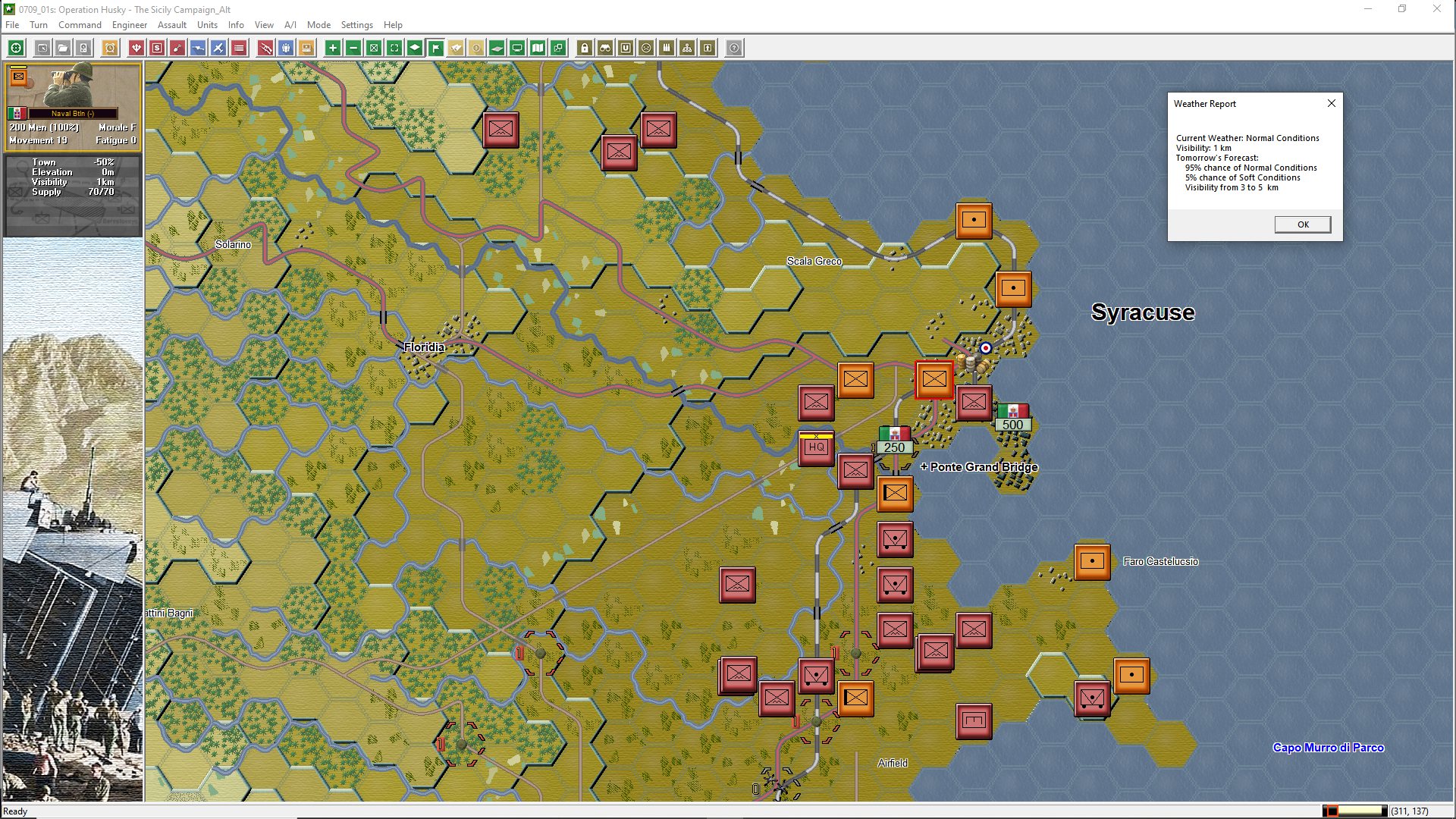Click the Scala Greco label
1456x819 pixels.
click(814, 261)
